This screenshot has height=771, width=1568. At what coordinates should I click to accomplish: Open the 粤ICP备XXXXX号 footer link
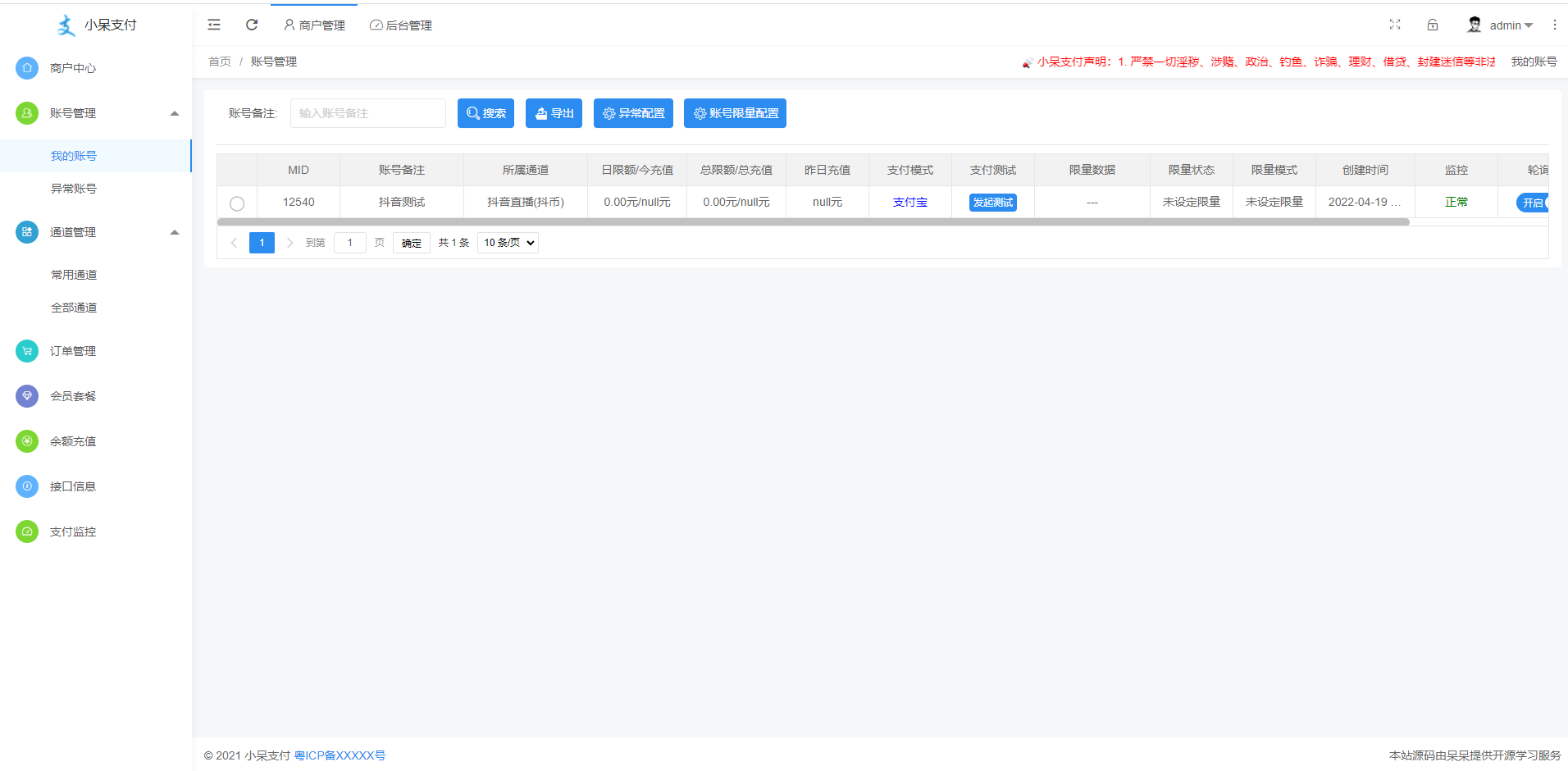point(340,755)
